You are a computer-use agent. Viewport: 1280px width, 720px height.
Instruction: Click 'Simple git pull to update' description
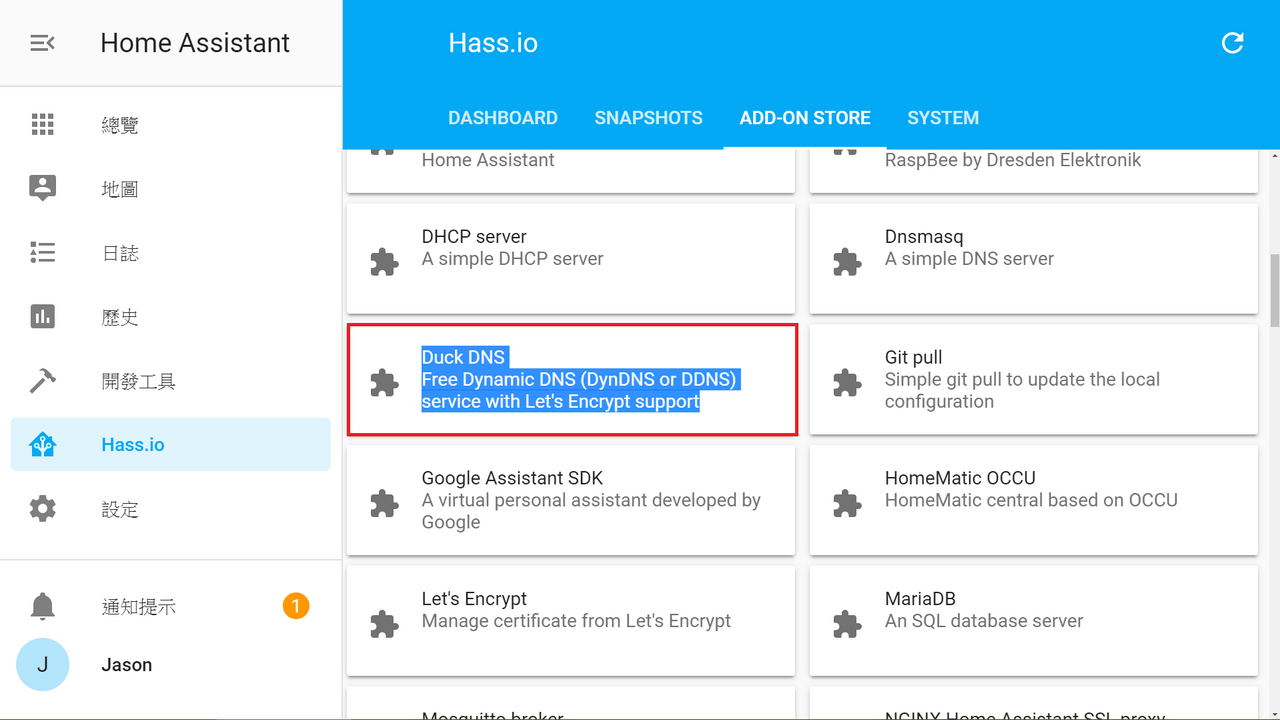1022,391
